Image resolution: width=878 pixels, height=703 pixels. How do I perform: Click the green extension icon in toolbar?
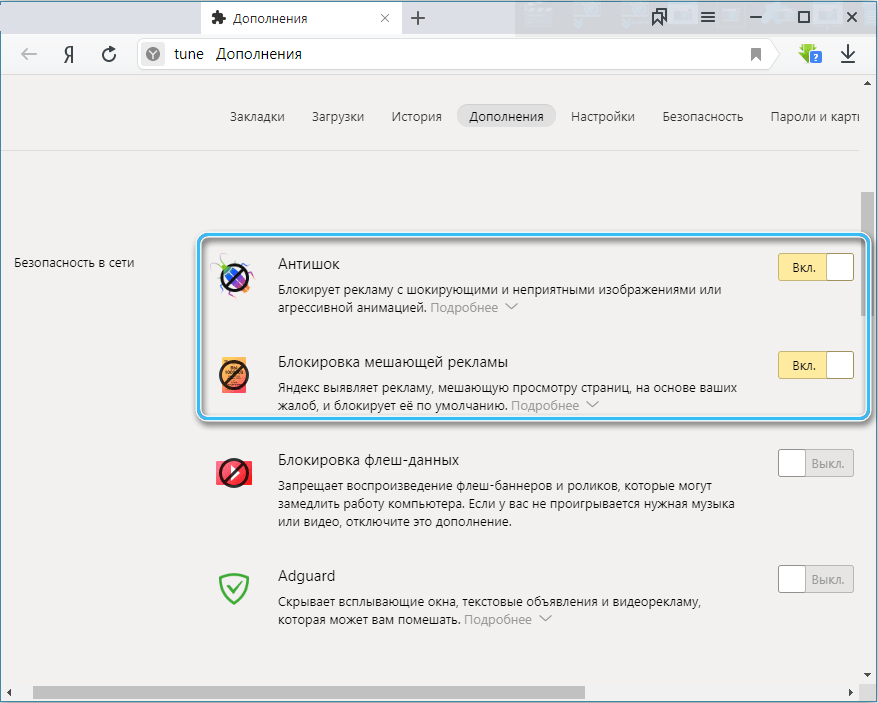coord(809,54)
